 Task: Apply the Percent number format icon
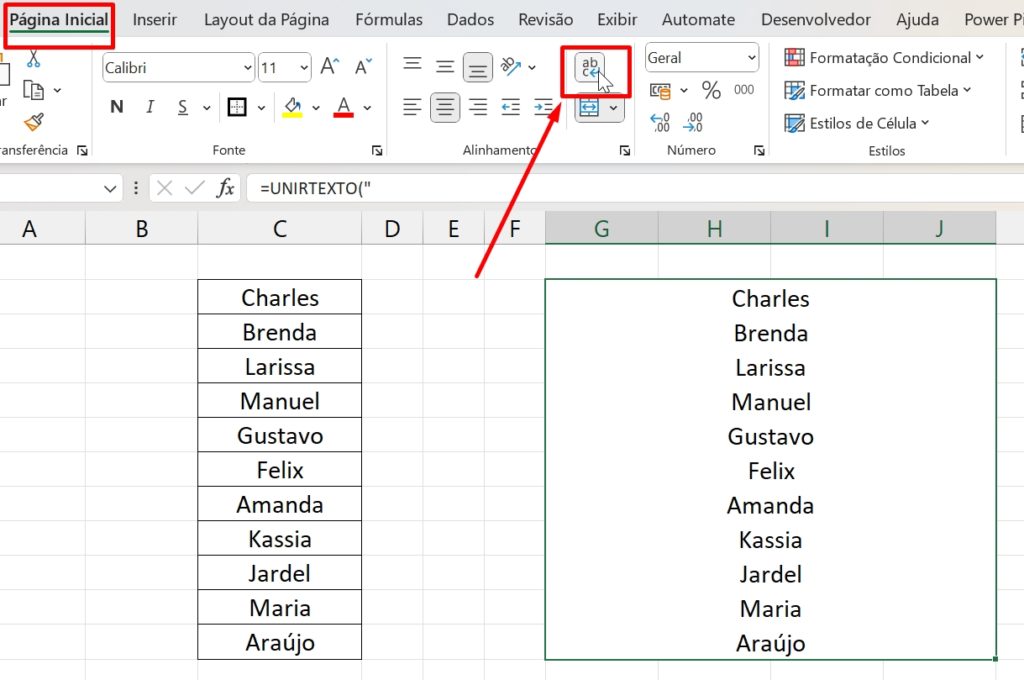710,90
